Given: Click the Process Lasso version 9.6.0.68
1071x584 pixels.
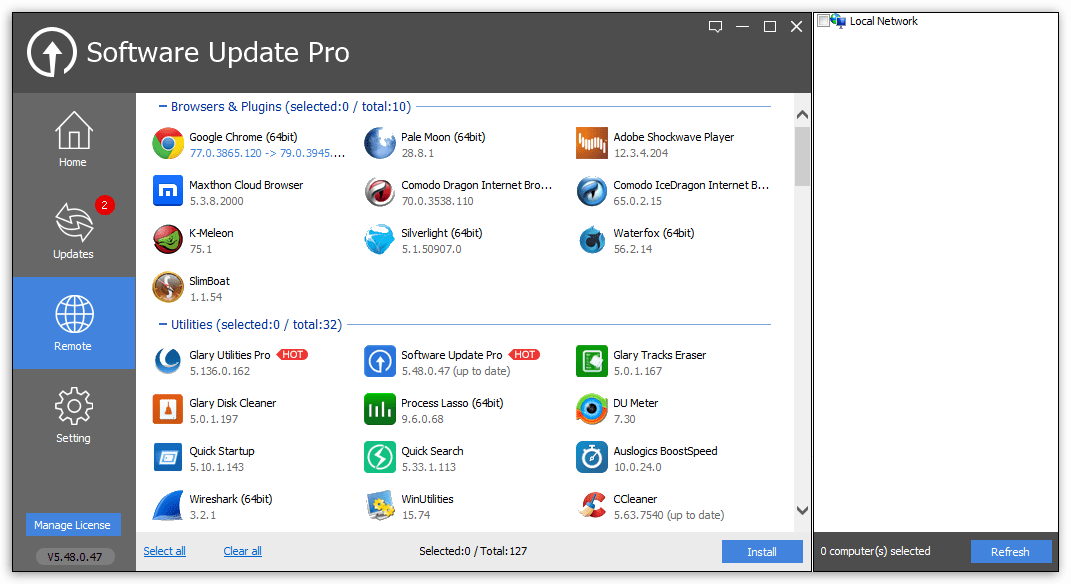Looking at the screenshot, I should pos(423,419).
